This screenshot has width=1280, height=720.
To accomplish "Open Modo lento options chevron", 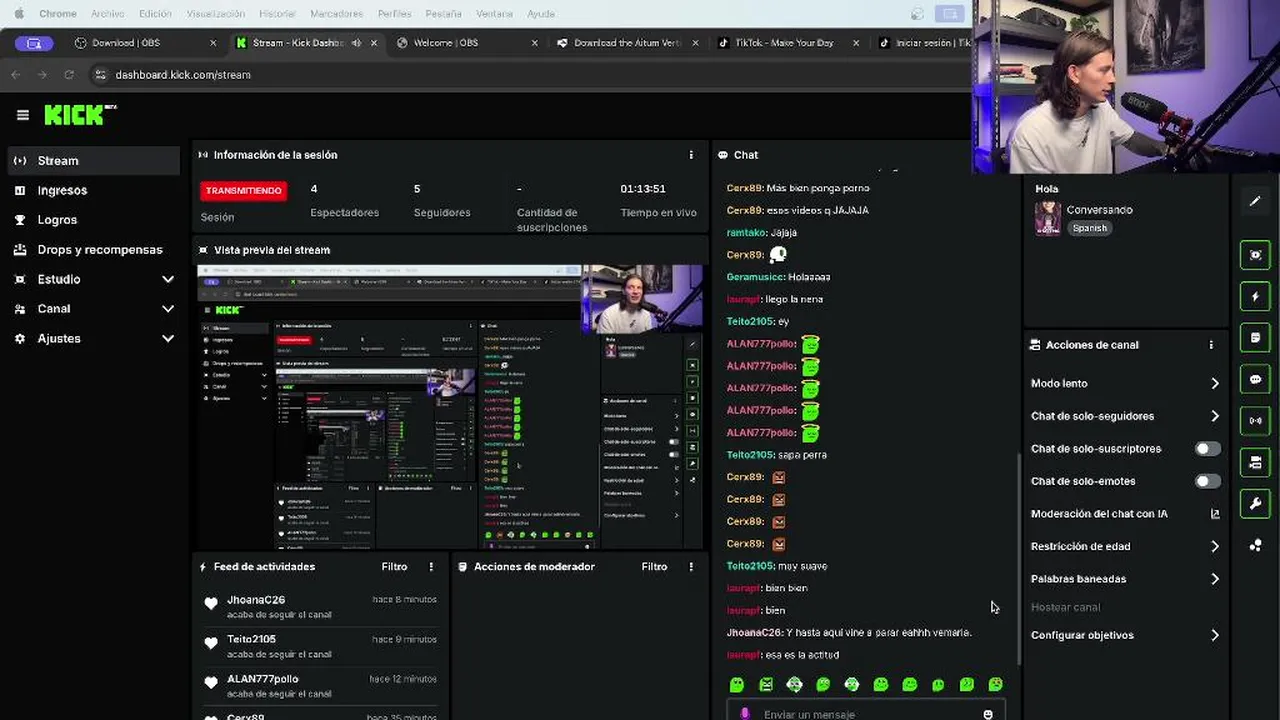I will 1215,384.
